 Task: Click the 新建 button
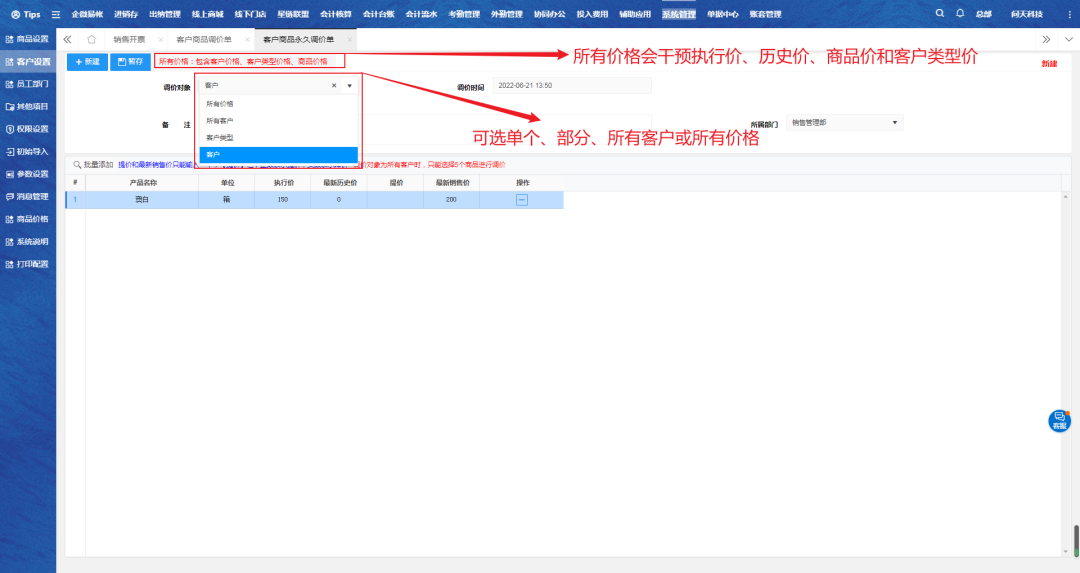click(x=87, y=62)
